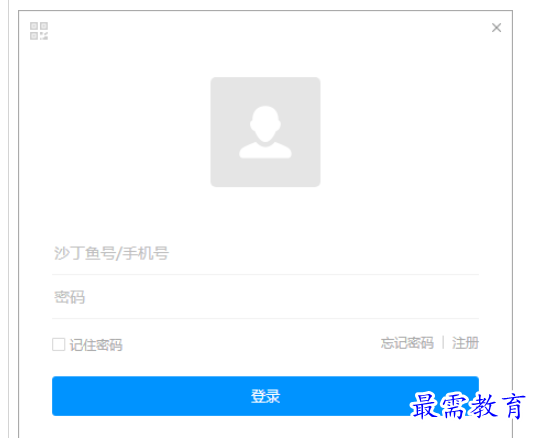Focus the 密码 password field
This screenshot has height=438, width=534.
point(265,297)
